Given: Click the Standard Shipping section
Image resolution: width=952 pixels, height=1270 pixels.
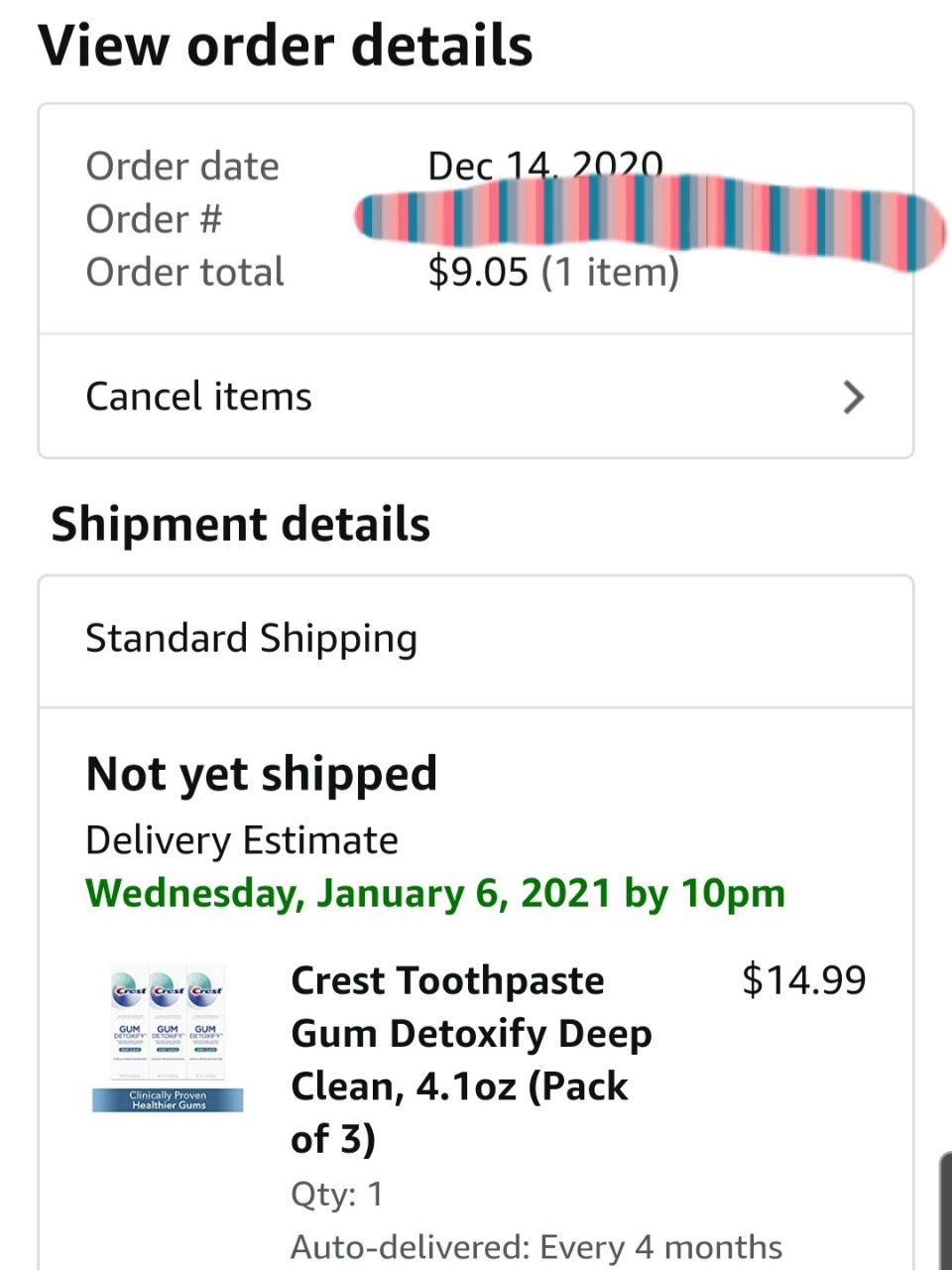Looking at the screenshot, I should click(251, 638).
